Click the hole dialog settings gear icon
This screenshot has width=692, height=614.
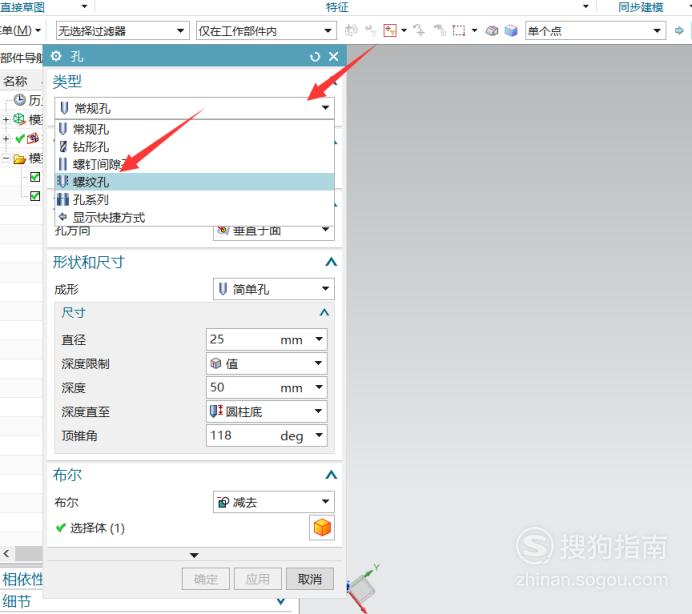click(56, 56)
